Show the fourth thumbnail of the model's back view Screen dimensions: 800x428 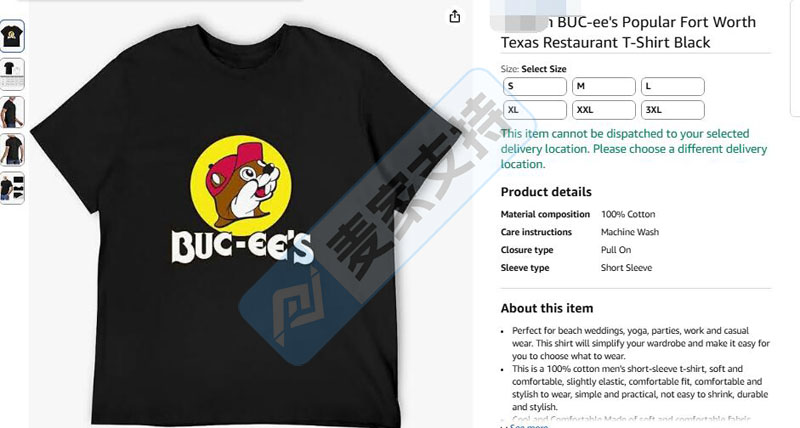point(12,150)
